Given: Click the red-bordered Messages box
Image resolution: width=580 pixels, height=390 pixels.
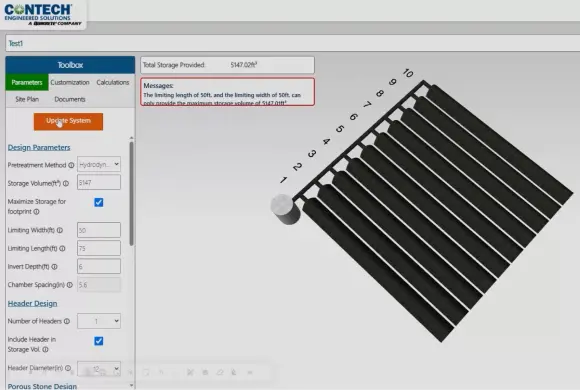Looking at the screenshot, I should pyautogui.click(x=227, y=92).
